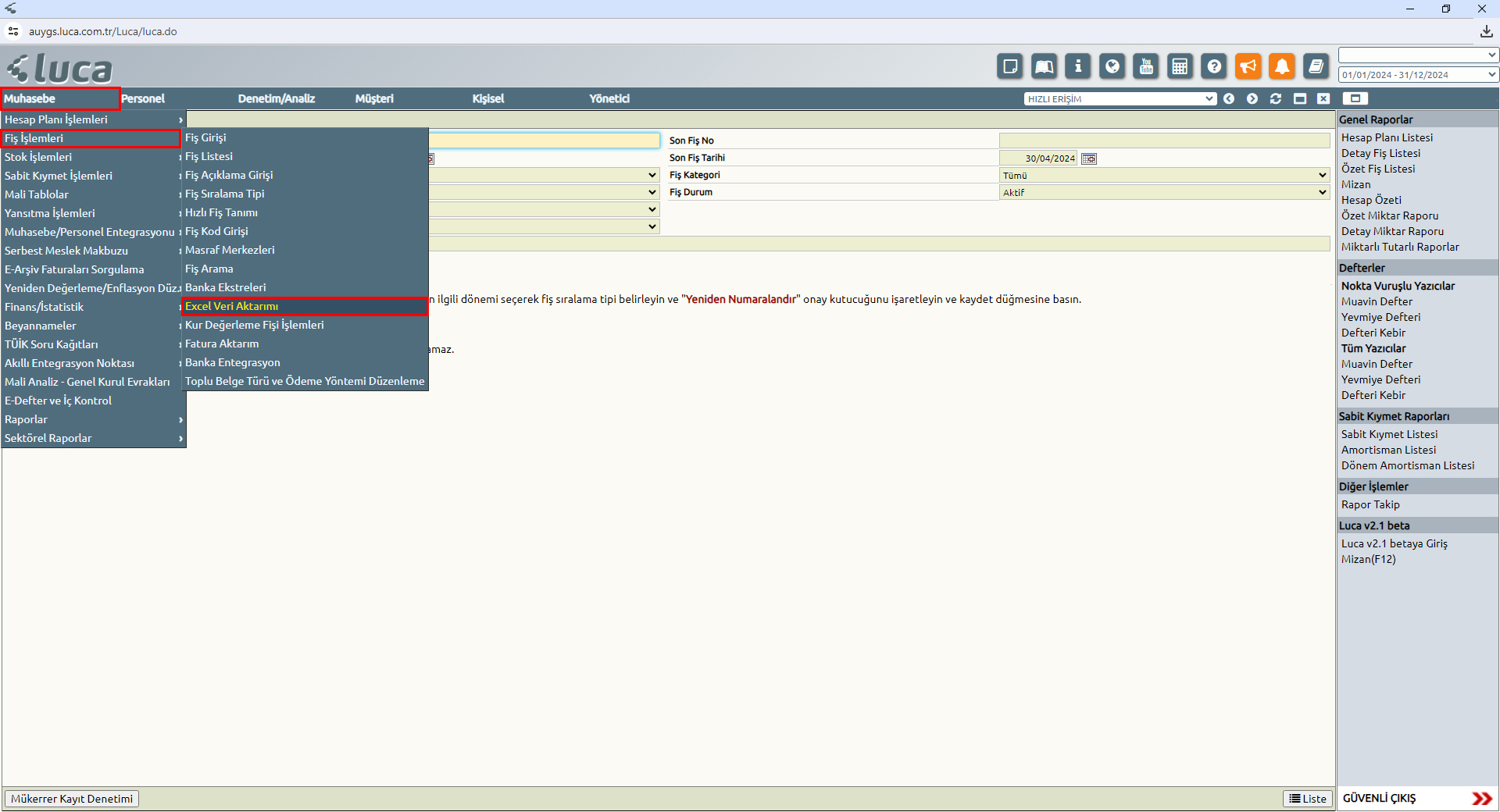Click the notebook icon beside the bell
1500x812 pixels.
(x=1316, y=66)
